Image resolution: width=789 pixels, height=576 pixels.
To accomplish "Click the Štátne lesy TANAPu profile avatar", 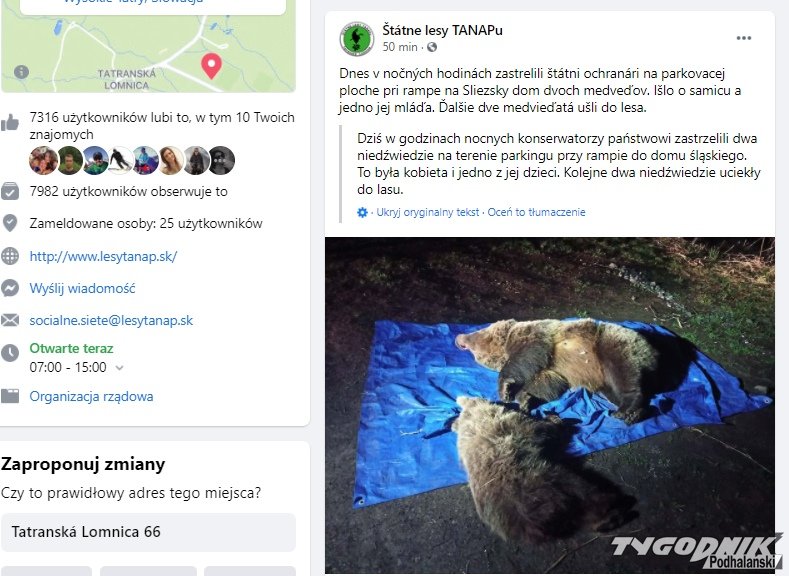I will point(356,38).
